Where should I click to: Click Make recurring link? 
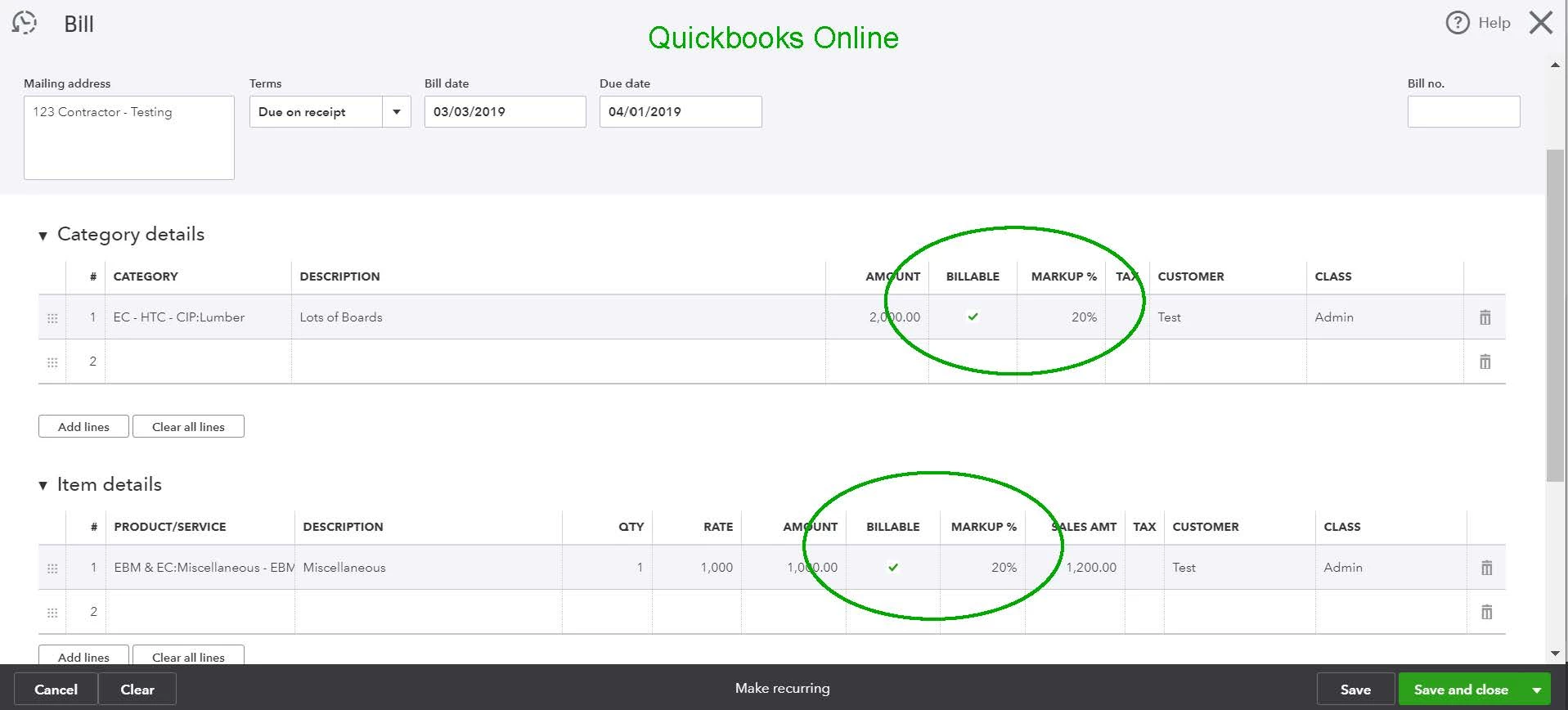782,688
